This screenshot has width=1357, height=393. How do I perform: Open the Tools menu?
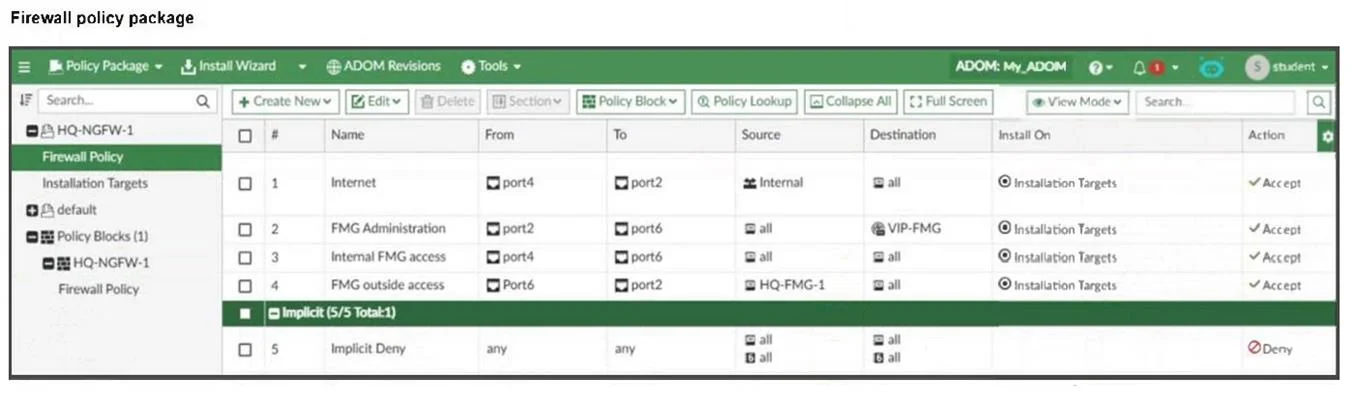pos(491,67)
